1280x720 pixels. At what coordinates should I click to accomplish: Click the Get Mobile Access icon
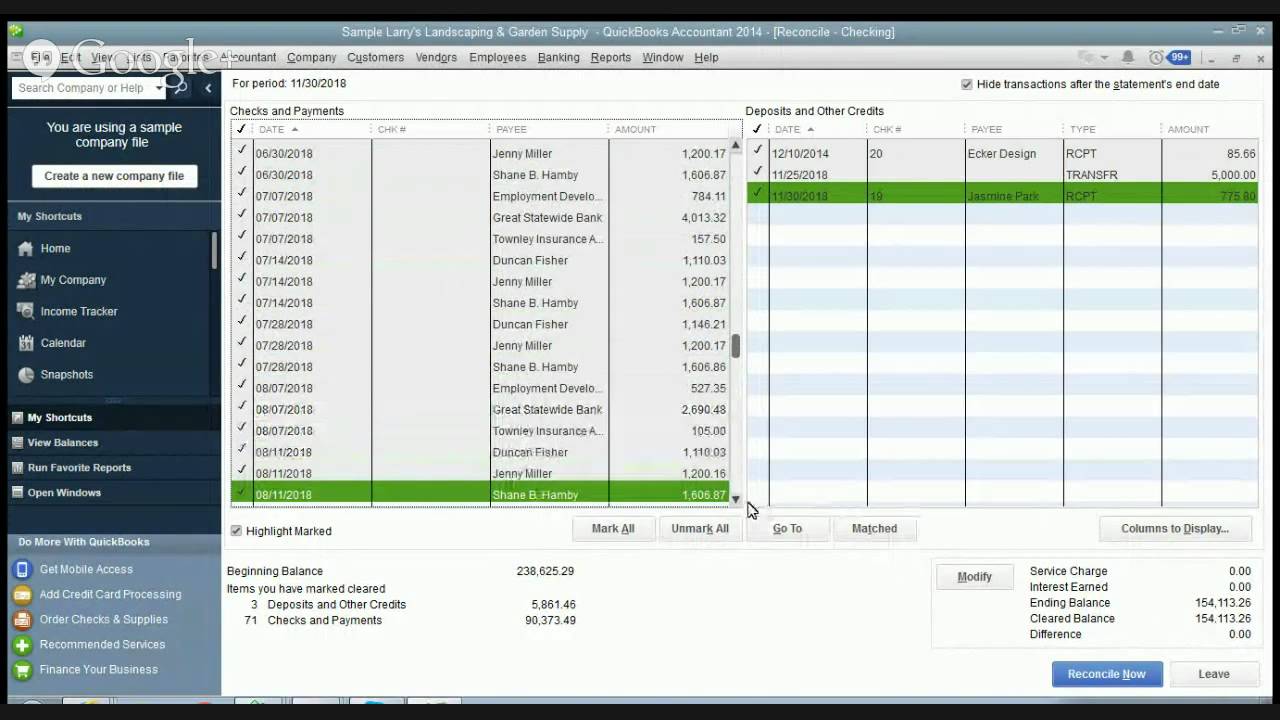22,569
